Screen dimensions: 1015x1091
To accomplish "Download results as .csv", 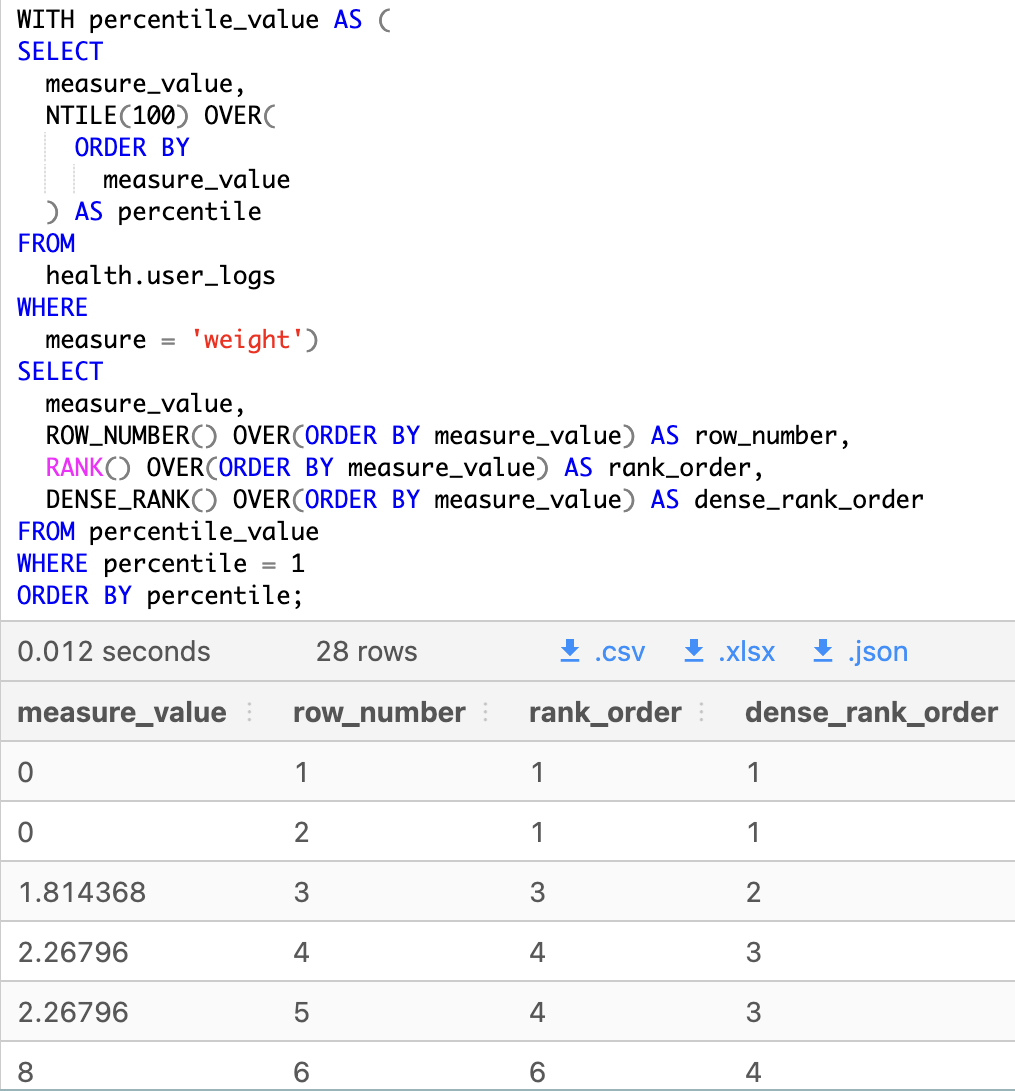I will pyautogui.click(x=601, y=650).
